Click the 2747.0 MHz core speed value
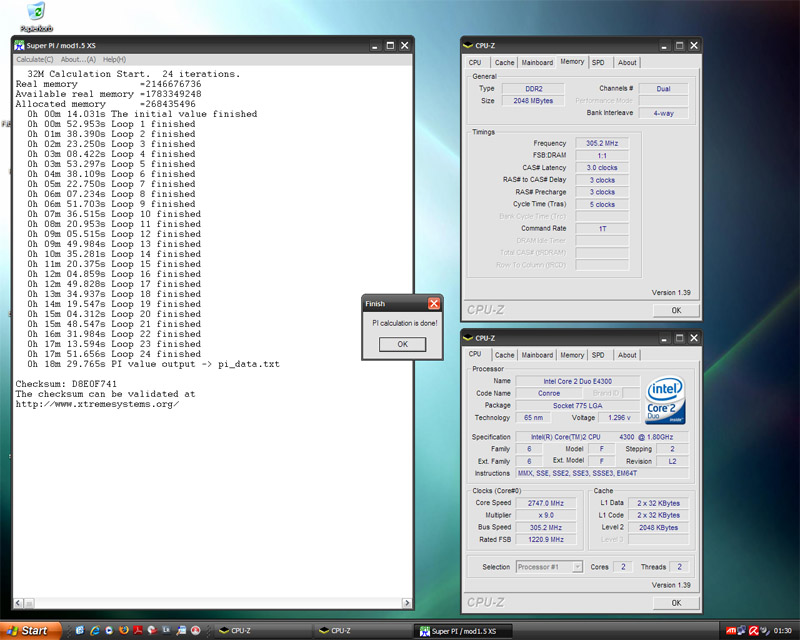The image size is (800, 640). (x=546, y=503)
